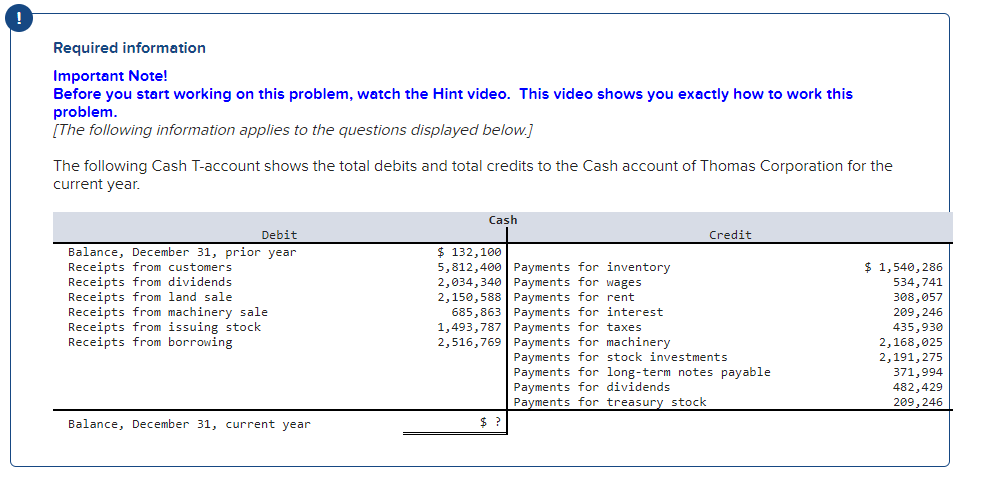983x484 pixels.
Task: Click the '$ ?' ending balance cell
Action: click(x=490, y=423)
